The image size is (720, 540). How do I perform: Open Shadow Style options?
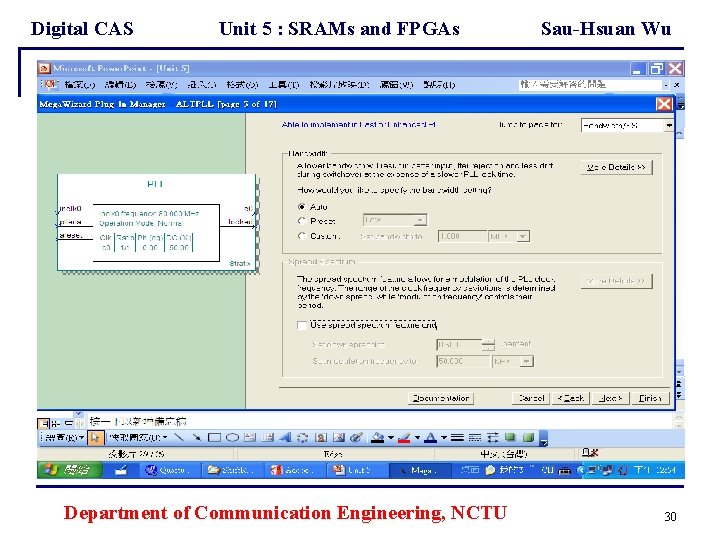[510, 438]
